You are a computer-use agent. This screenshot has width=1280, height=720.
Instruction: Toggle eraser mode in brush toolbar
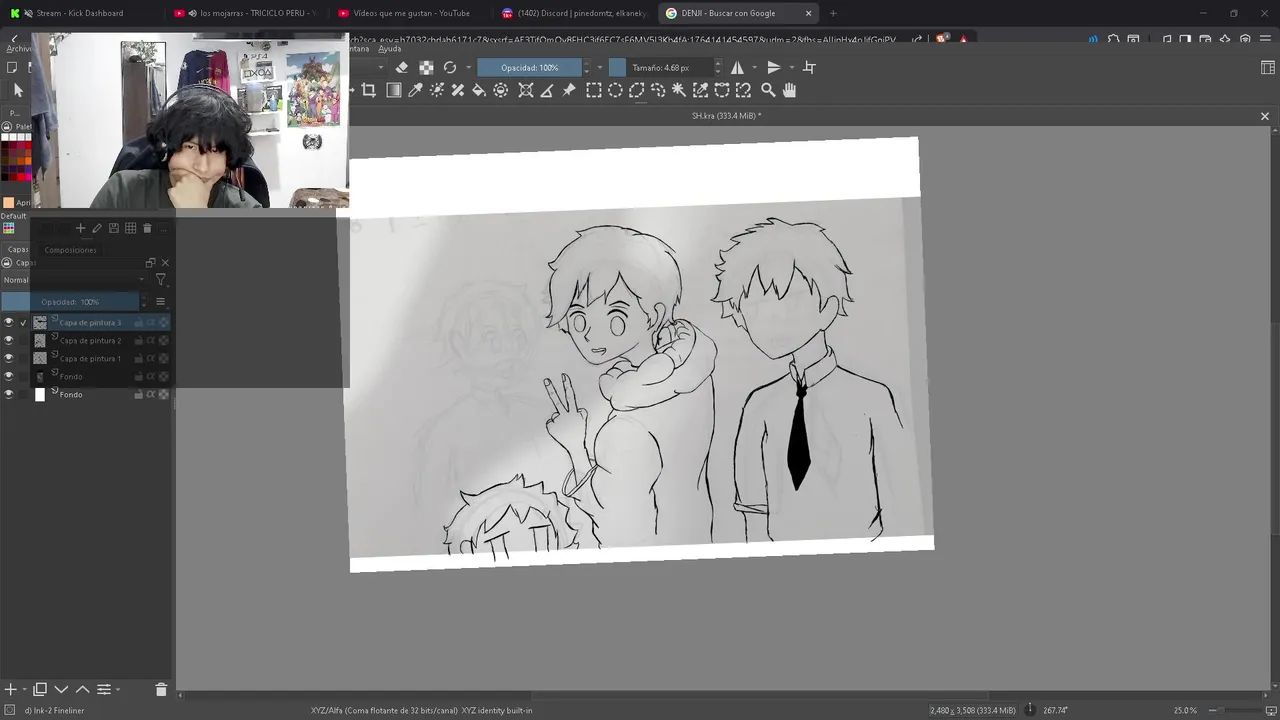point(402,67)
